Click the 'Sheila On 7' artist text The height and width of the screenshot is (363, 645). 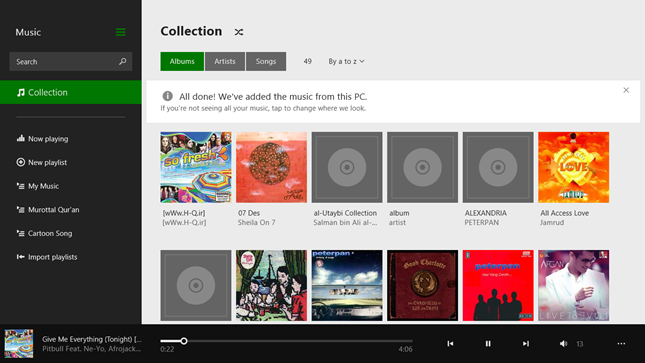(257, 223)
